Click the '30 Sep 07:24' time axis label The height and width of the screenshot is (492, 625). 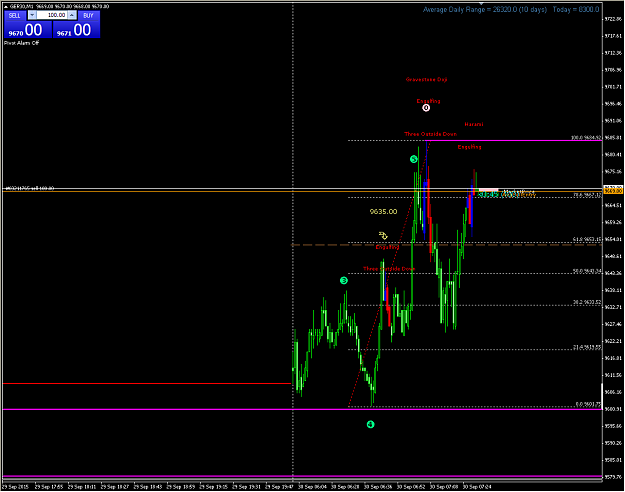(477, 487)
